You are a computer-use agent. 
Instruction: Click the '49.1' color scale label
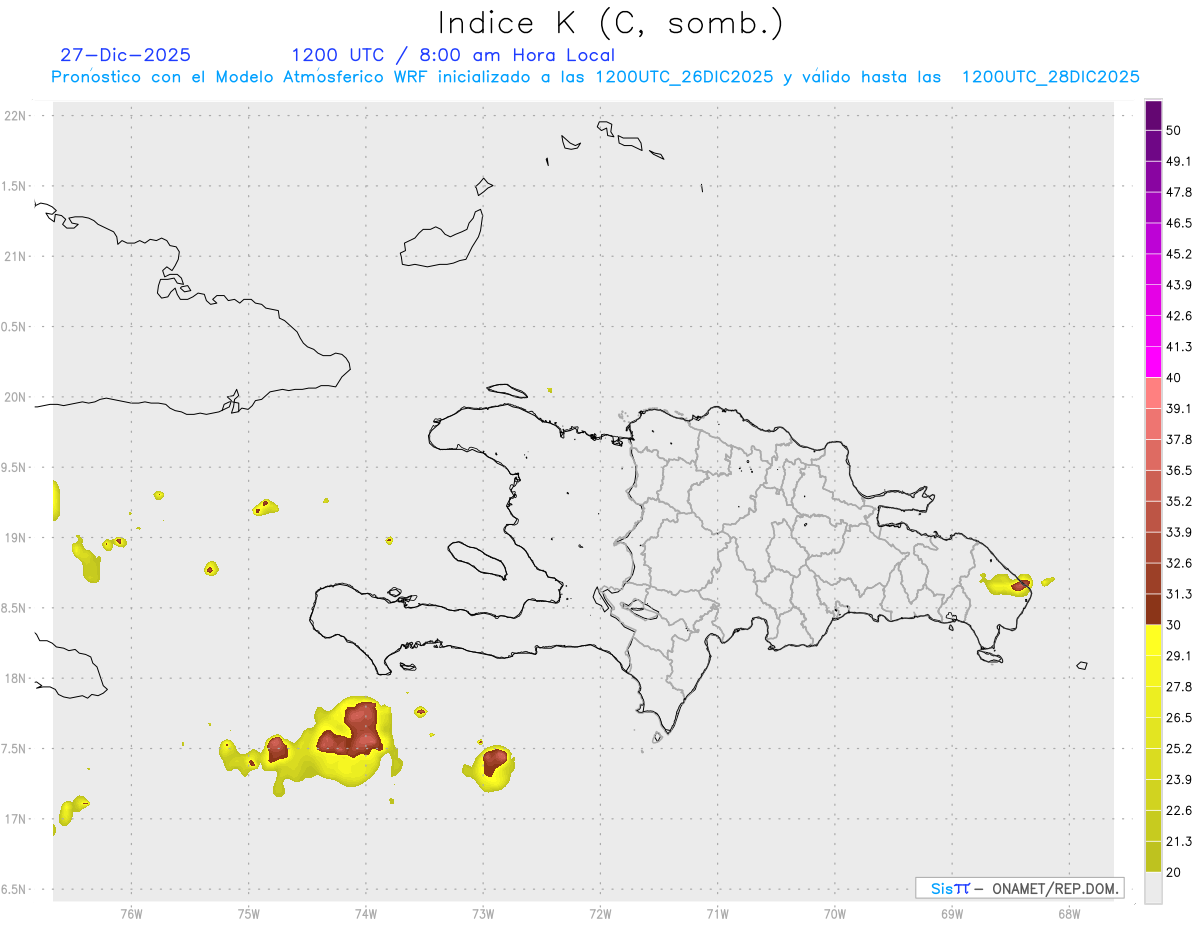[1179, 161]
